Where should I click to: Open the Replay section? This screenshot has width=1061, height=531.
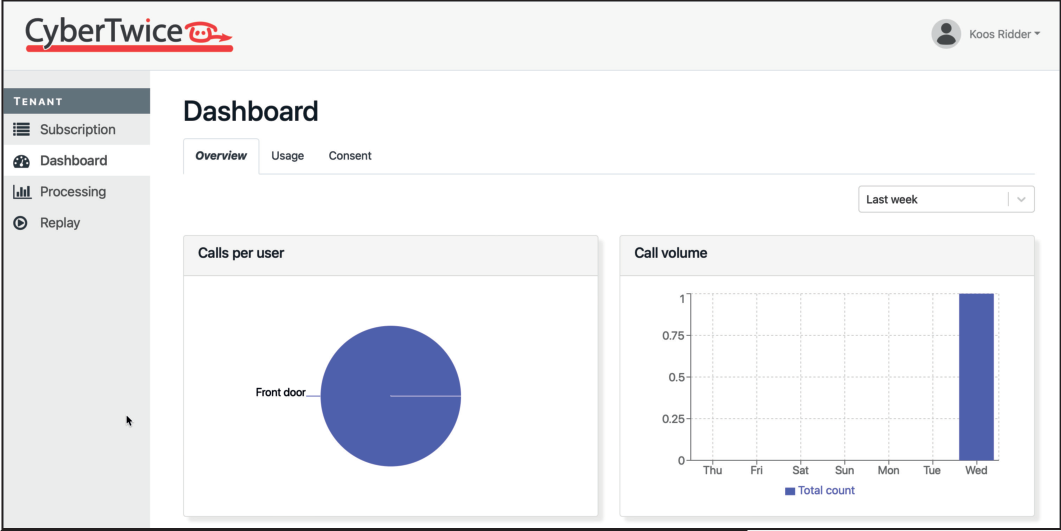tap(76, 223)
